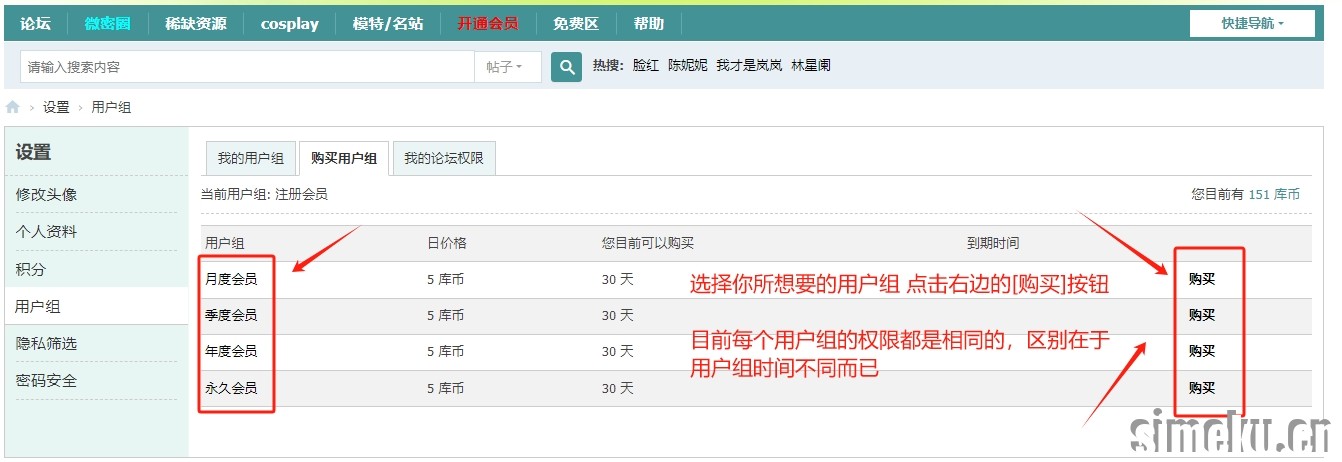The height and width of the screenshot is (462, 1342).
Task: Go to home via breadcrumb house icon
Action: [13, 107]
